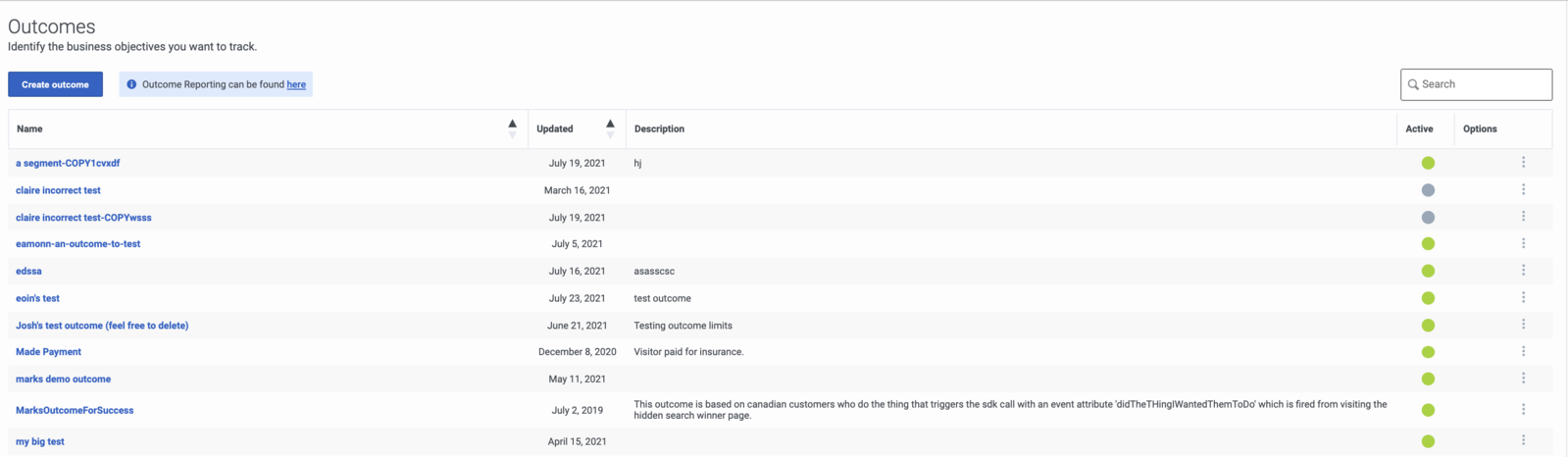Toggle active status of claire incorrect test-COPYwsss

[1428, 217]
